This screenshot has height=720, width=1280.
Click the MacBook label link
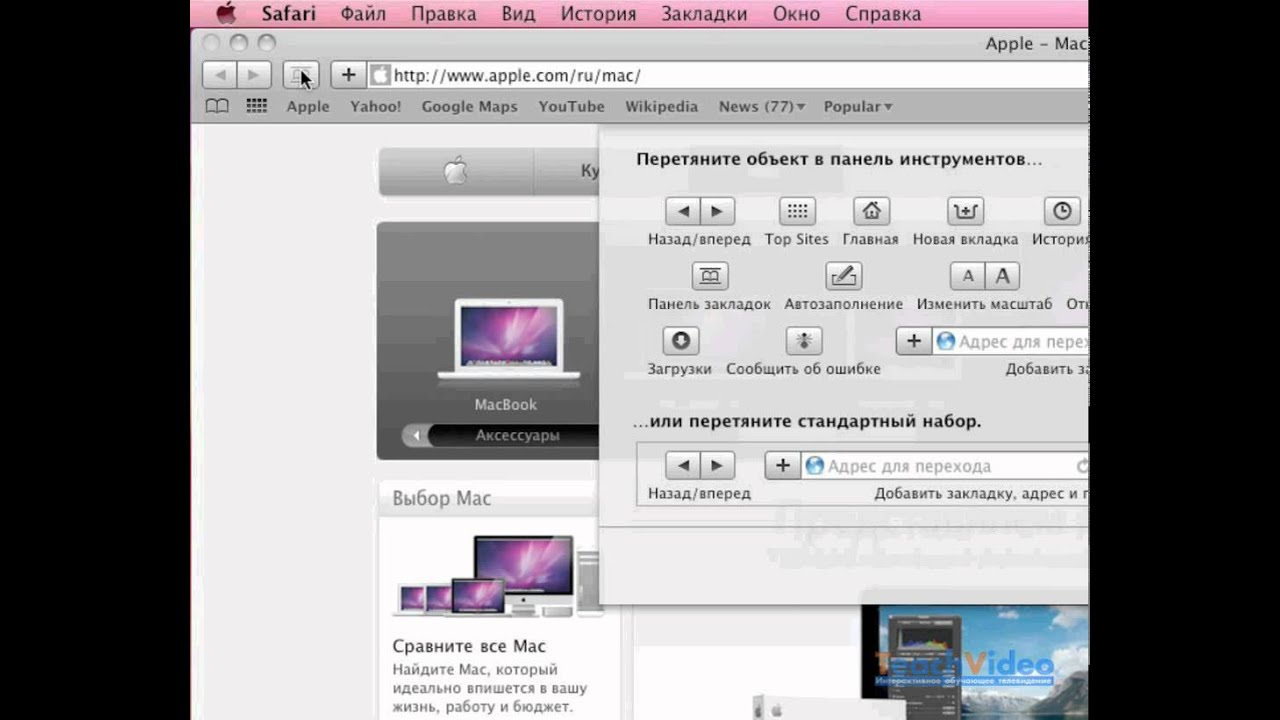(506, 404)
